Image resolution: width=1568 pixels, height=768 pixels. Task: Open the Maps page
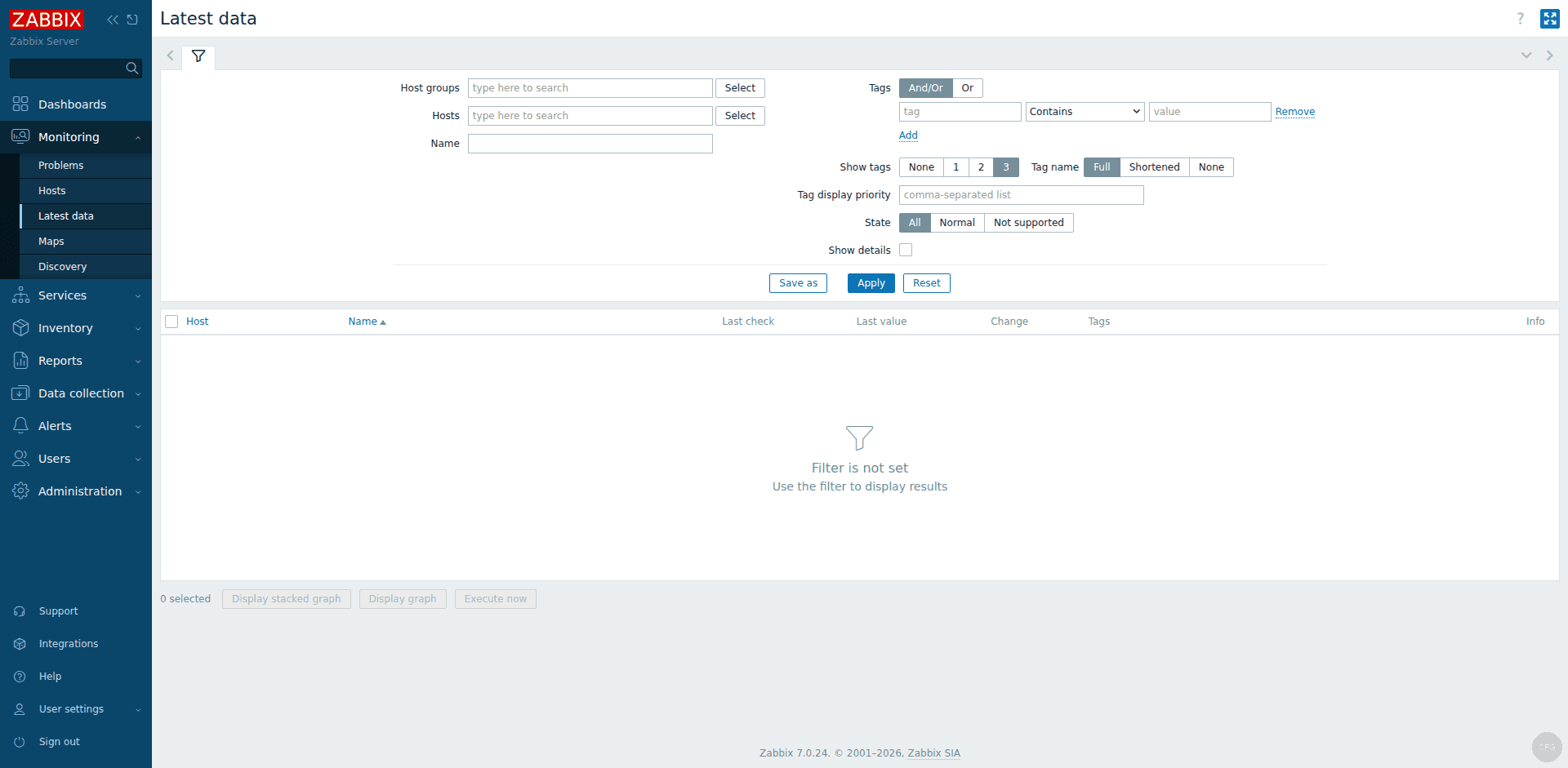pyautogui.click(x=51, y=241)
